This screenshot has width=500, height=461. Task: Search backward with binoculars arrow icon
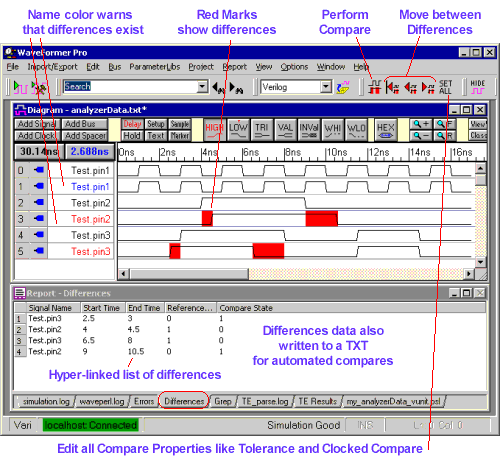coord(219,88)
